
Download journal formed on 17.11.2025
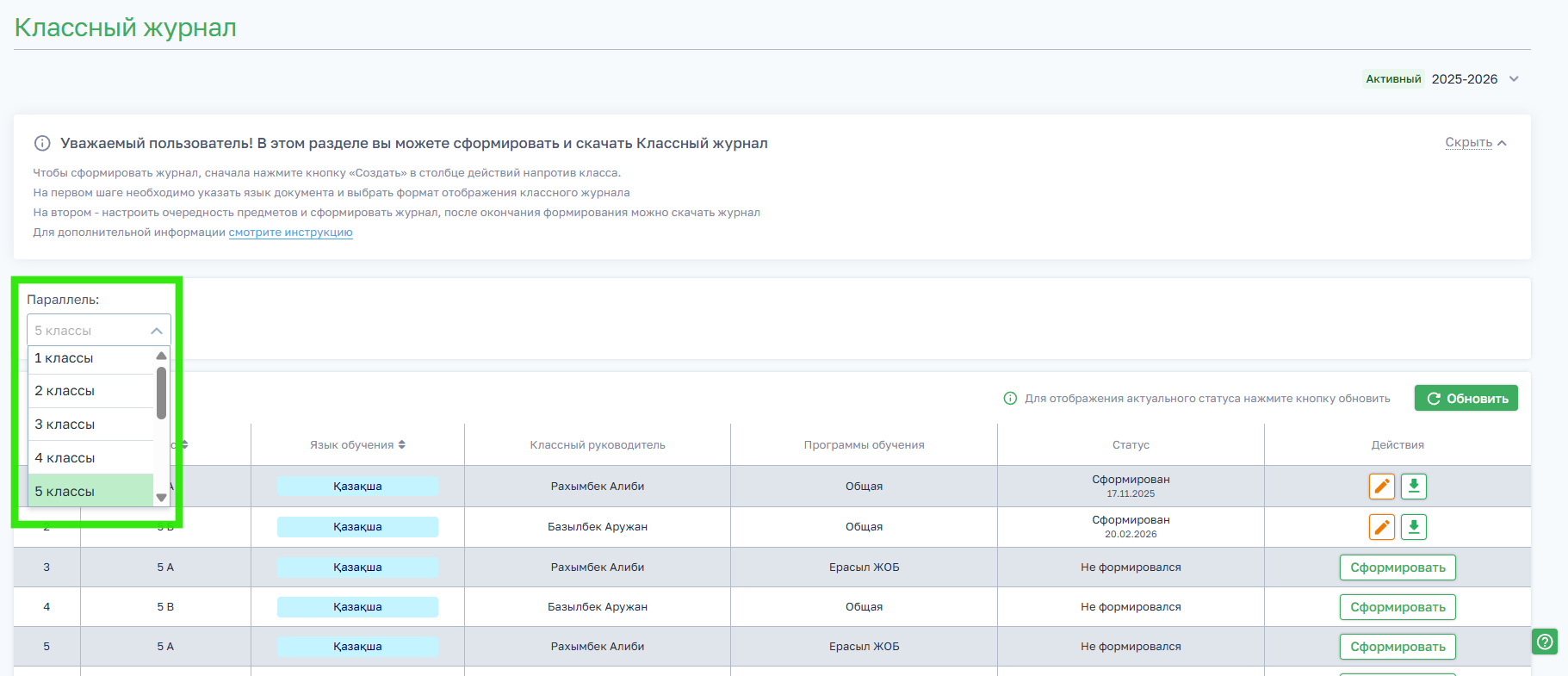(1413, 487)
